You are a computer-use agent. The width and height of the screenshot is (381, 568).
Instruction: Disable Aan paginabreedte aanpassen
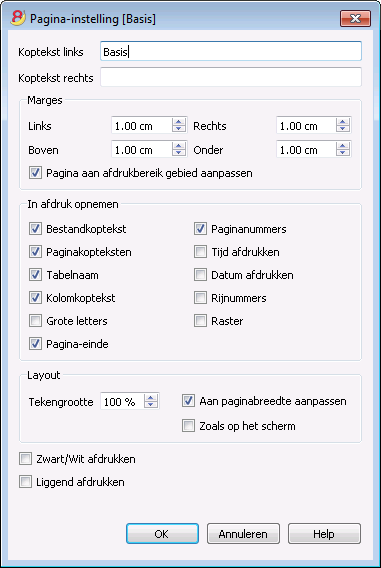pyautogui.click(x=188, y=401)
